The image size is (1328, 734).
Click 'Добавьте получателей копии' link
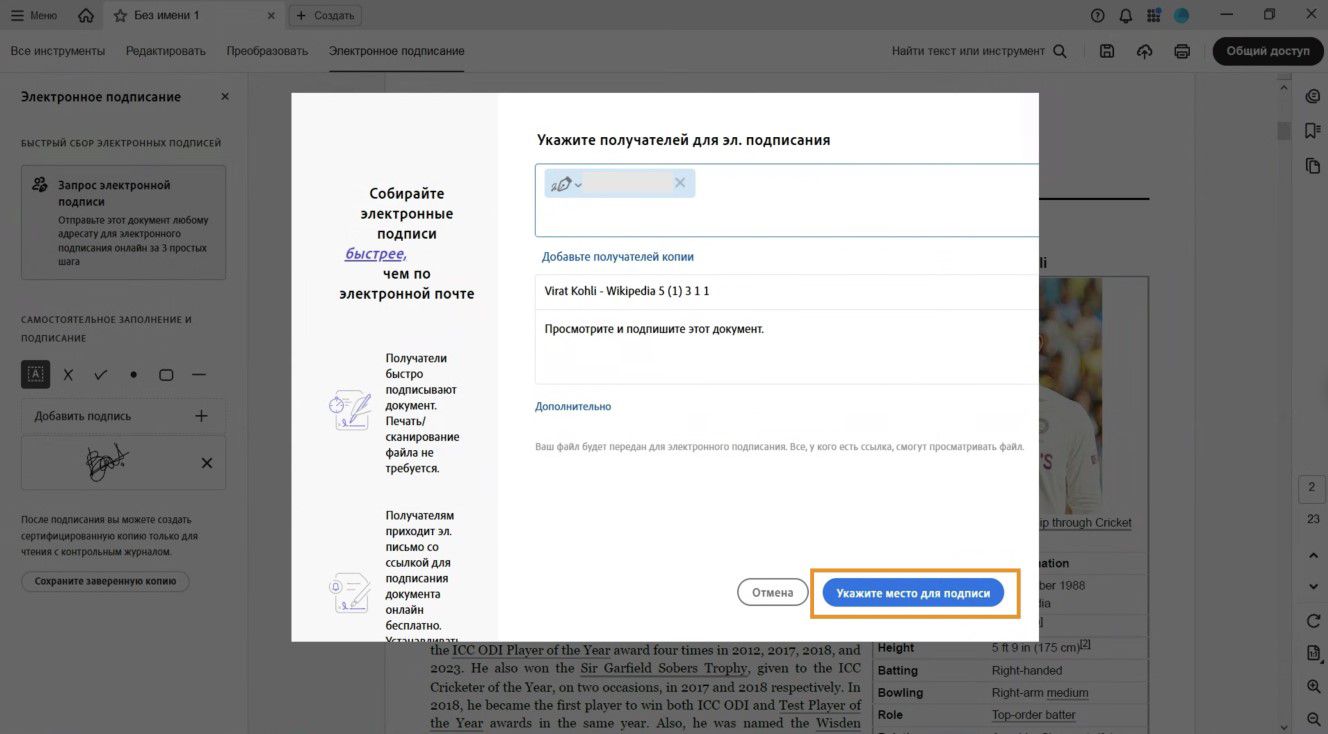click(x=618, y=257)
